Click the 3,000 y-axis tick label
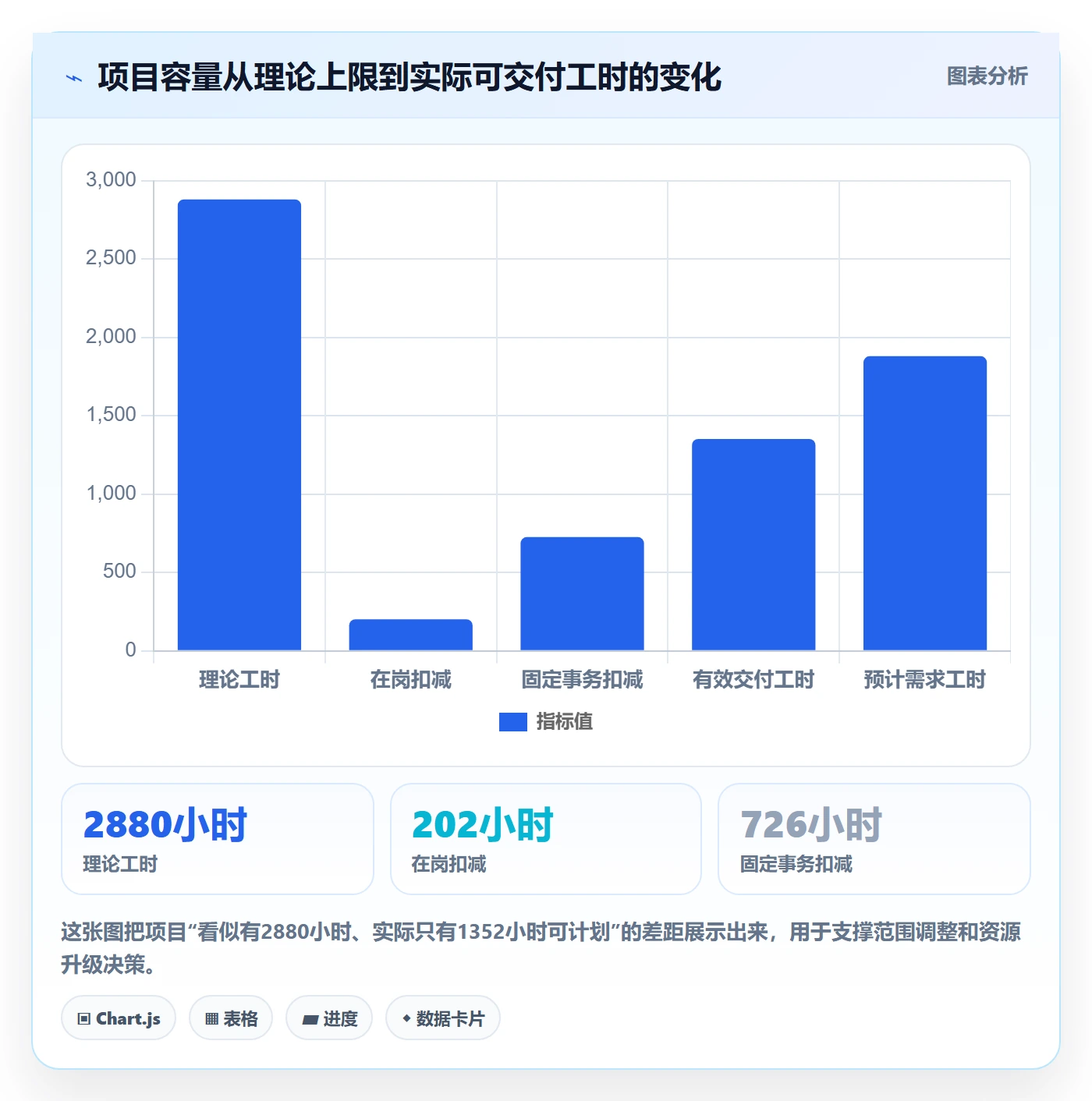 [x=111, y=180]
